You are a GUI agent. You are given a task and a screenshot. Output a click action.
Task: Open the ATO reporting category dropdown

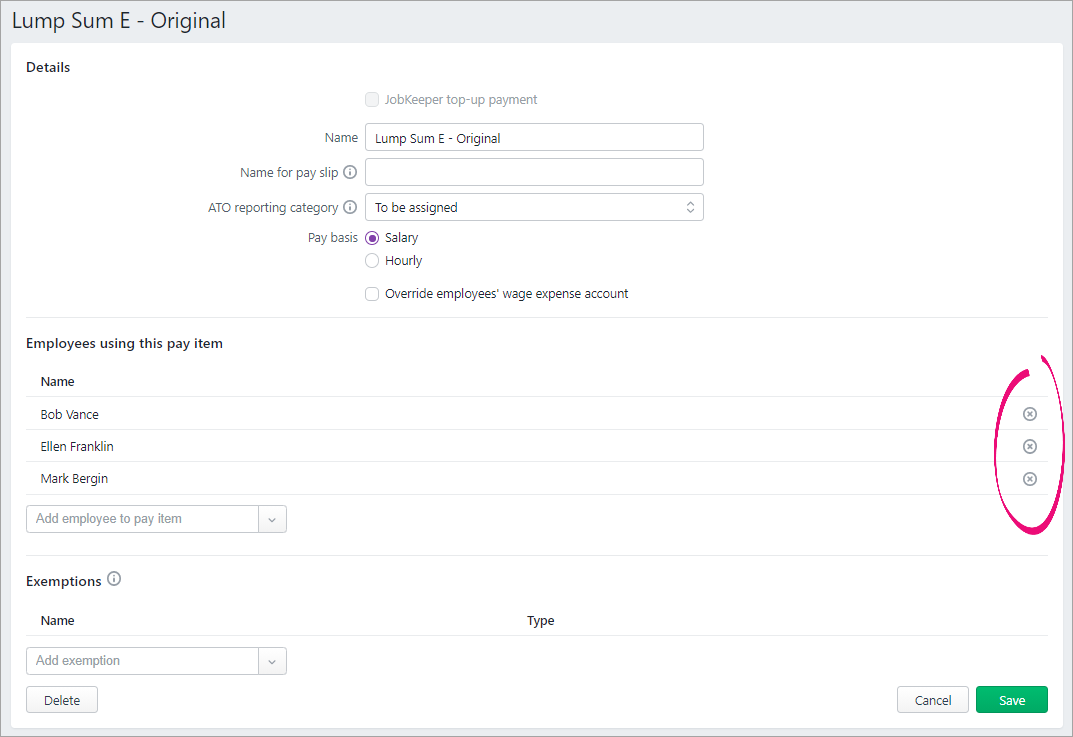[534, 207]
